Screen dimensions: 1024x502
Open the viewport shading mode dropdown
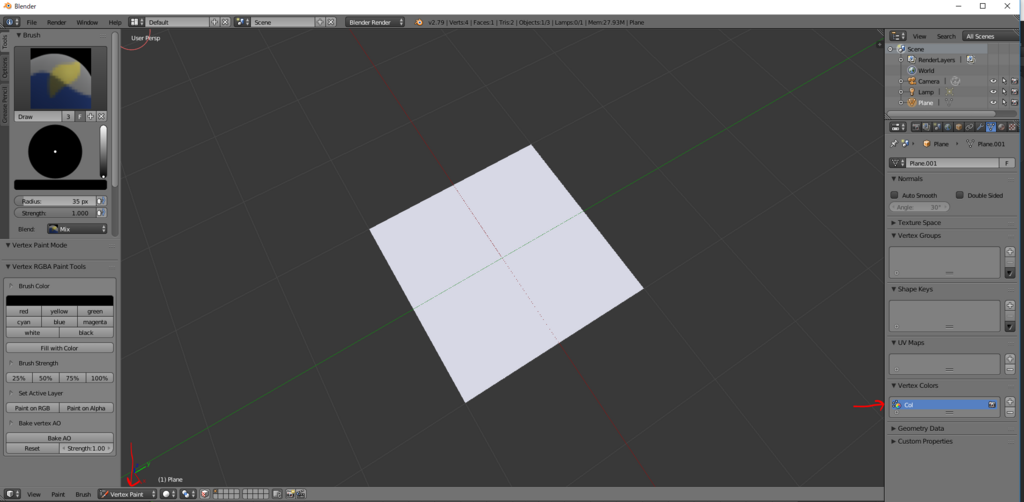pyautogui.click(x=168, y=494)
